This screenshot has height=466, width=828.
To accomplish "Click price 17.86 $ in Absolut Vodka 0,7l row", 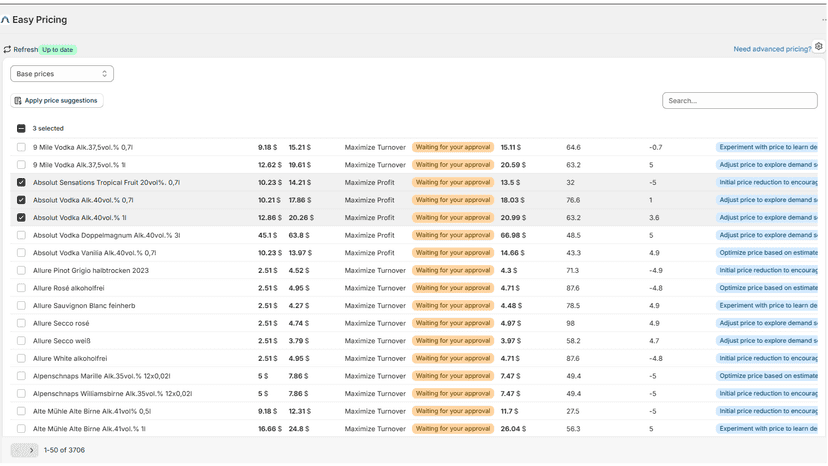I will 300,200.
